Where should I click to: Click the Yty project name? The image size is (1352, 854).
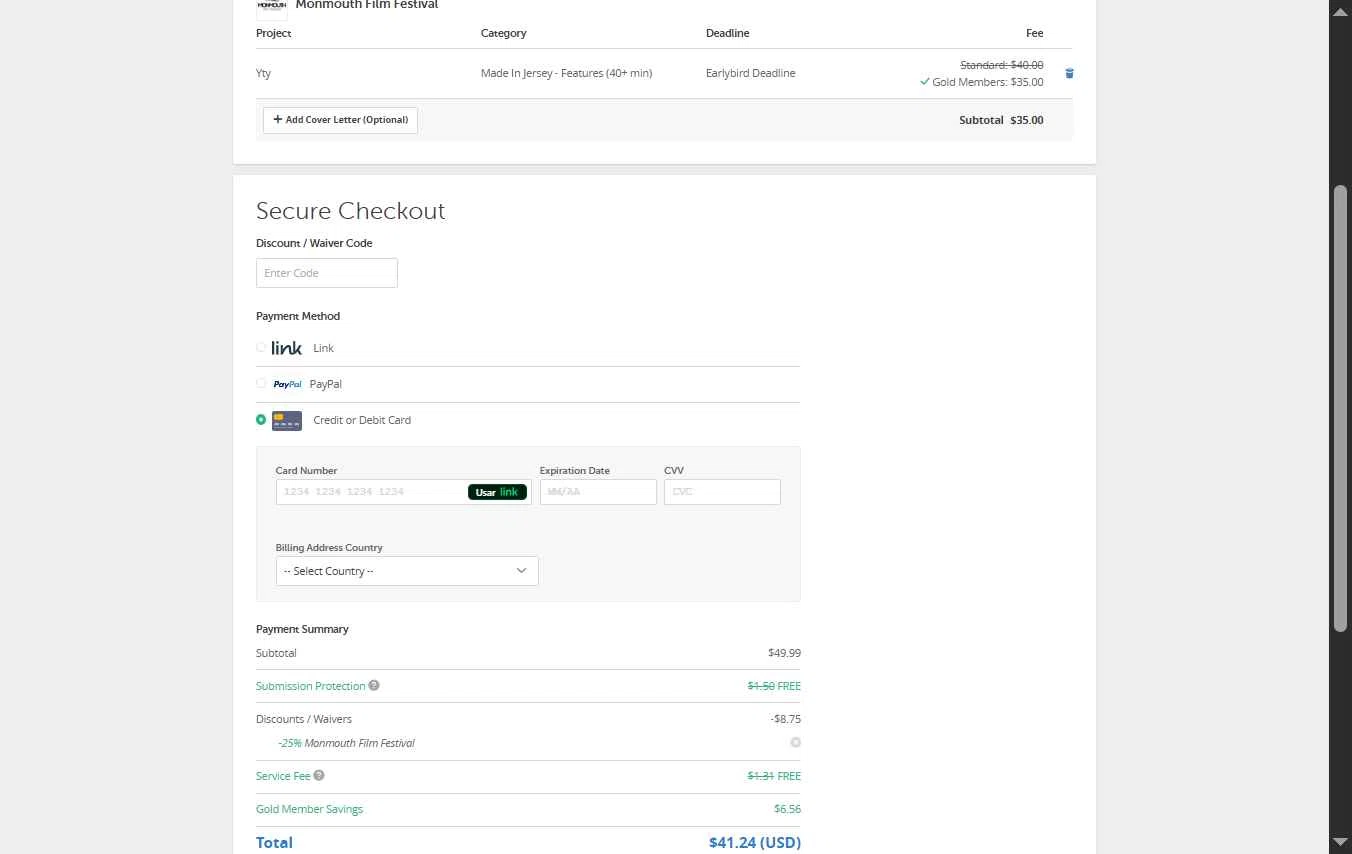click(263, 73)
